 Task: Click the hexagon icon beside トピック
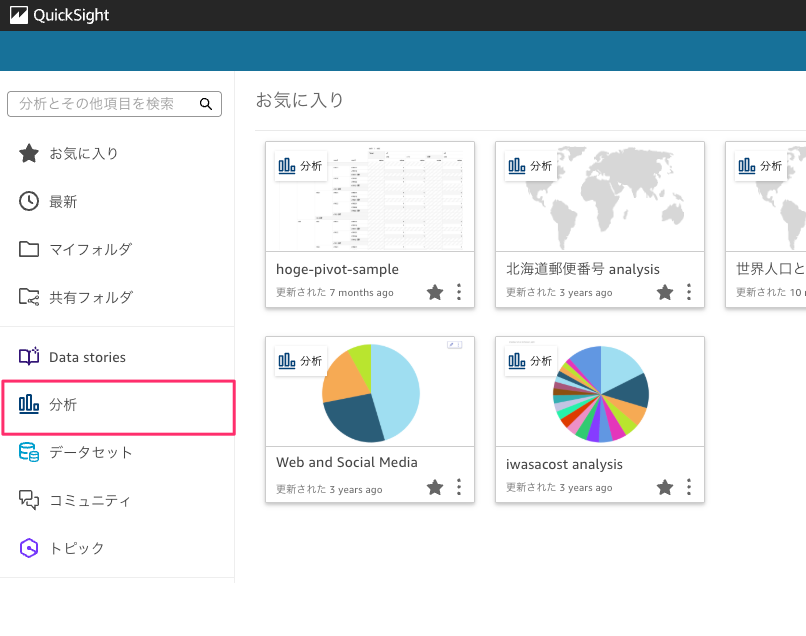pyautogui.click(x=29, y=548)
